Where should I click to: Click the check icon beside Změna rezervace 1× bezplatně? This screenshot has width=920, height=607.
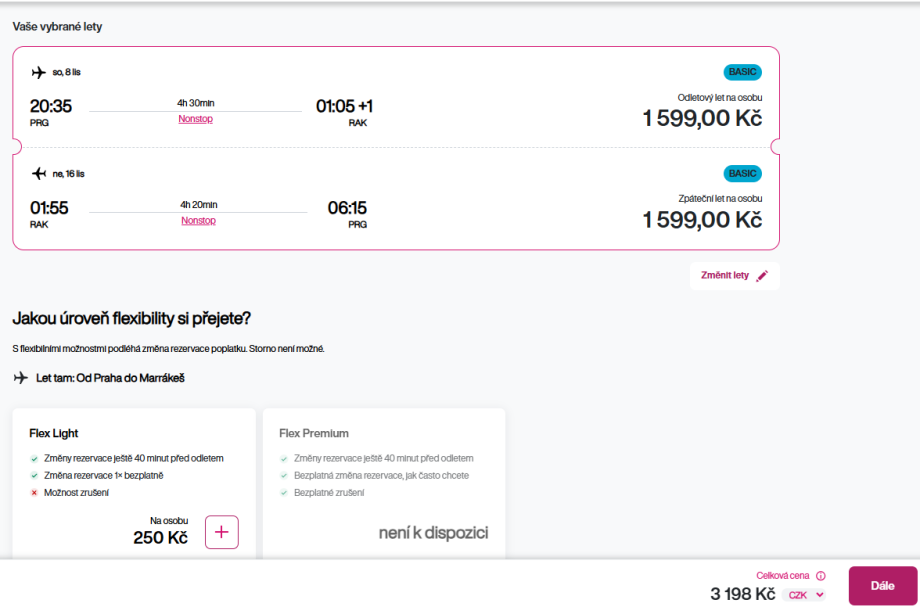point(35,475)
